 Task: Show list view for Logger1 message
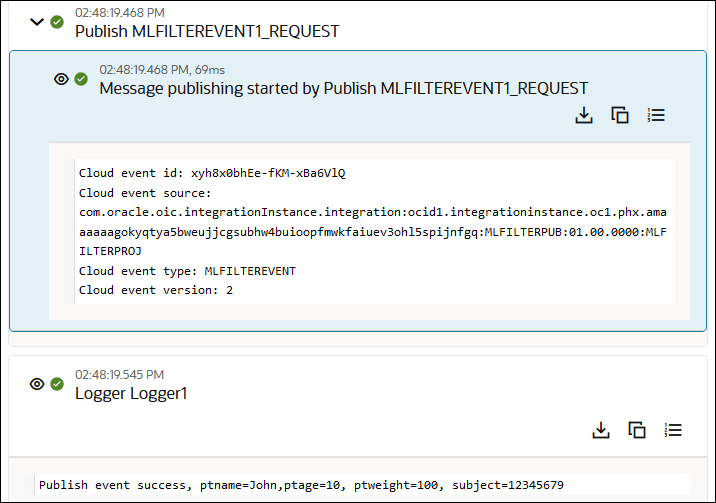[673, 430]
